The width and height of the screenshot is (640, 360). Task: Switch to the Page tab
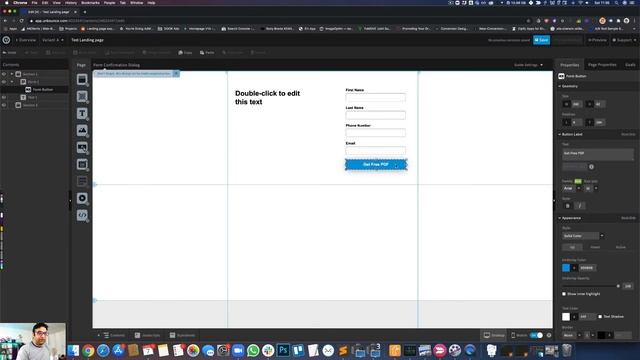click(x=81, y=65)
